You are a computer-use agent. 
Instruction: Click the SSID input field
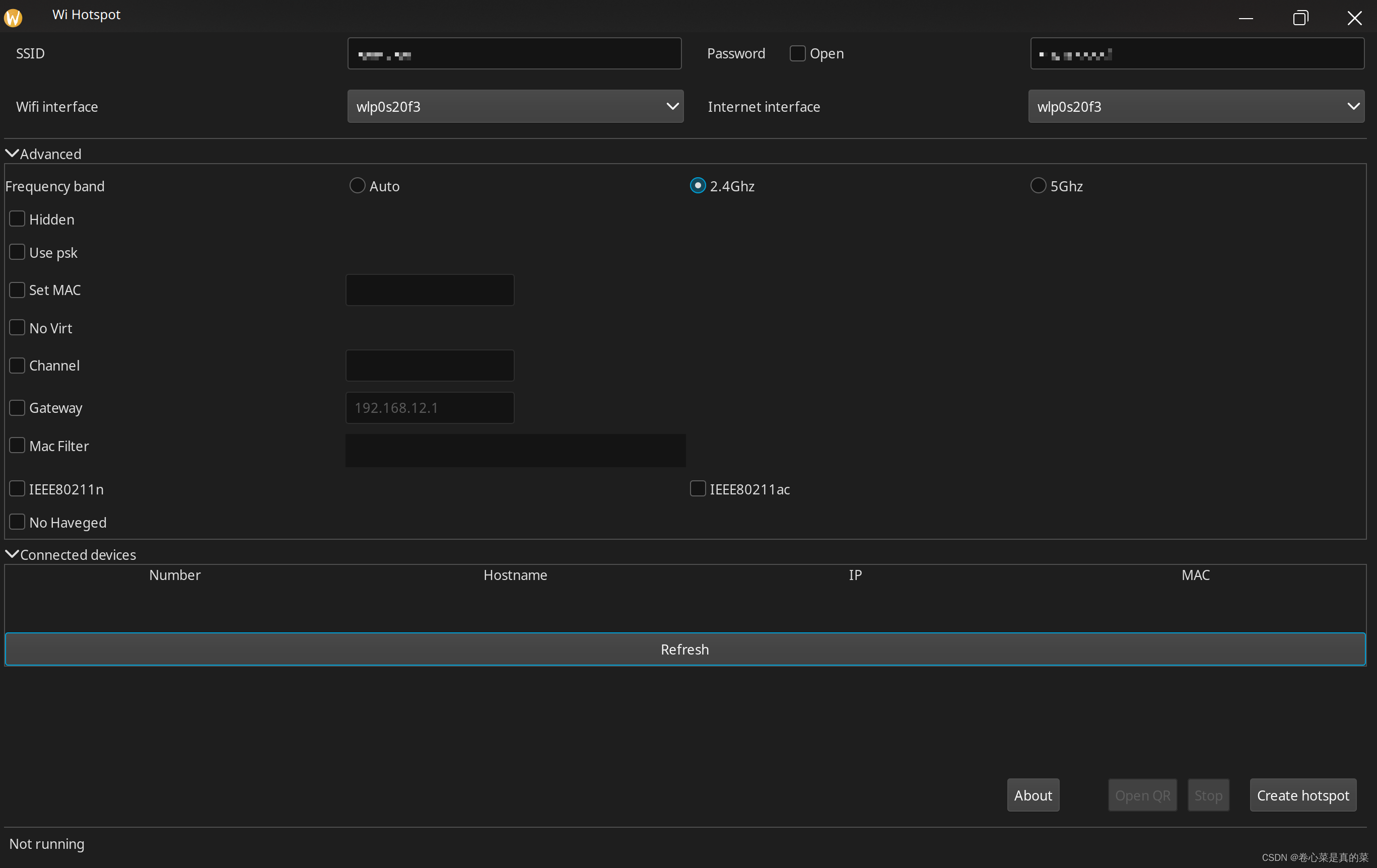pos(515,53)
